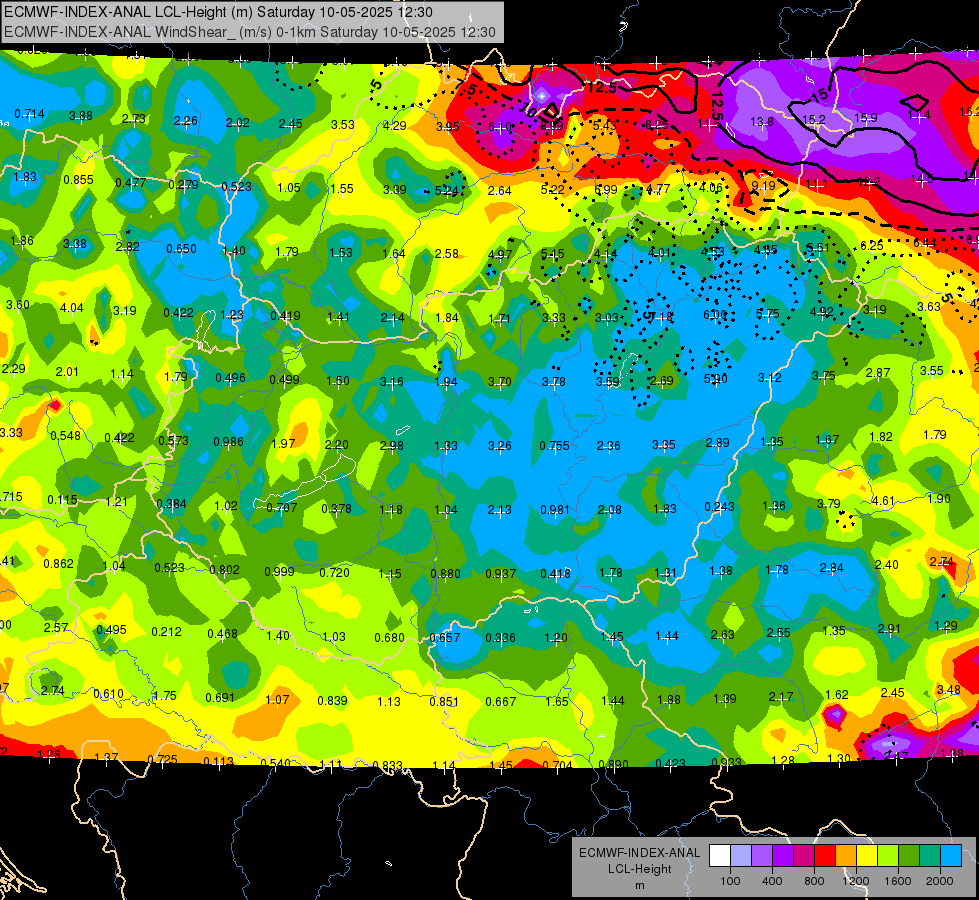
Task: Click wind shear value 4.61
Action: click(883, 501)
